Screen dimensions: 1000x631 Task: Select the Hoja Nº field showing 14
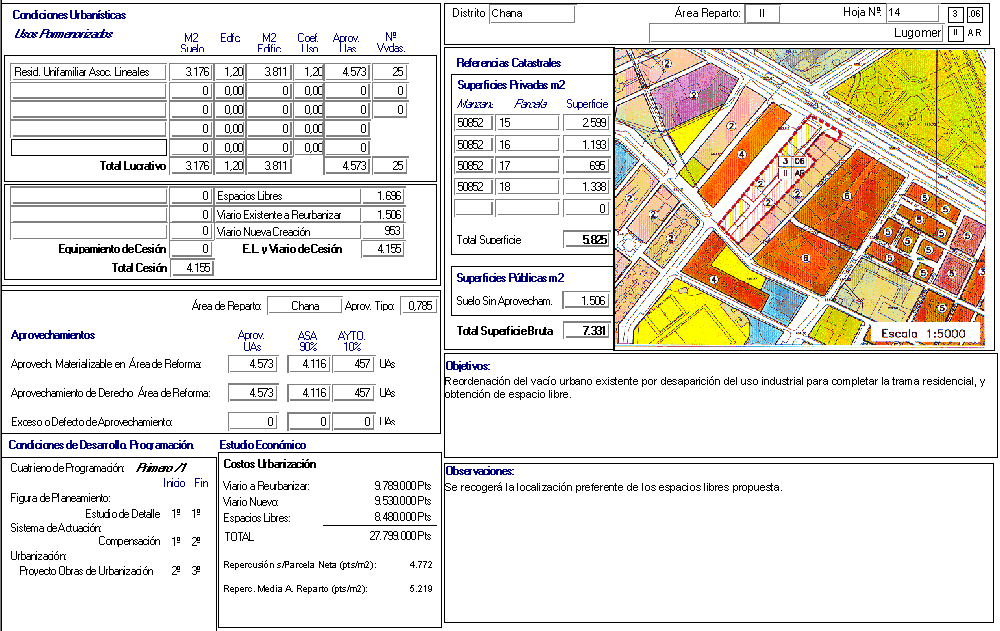point(912,13)
